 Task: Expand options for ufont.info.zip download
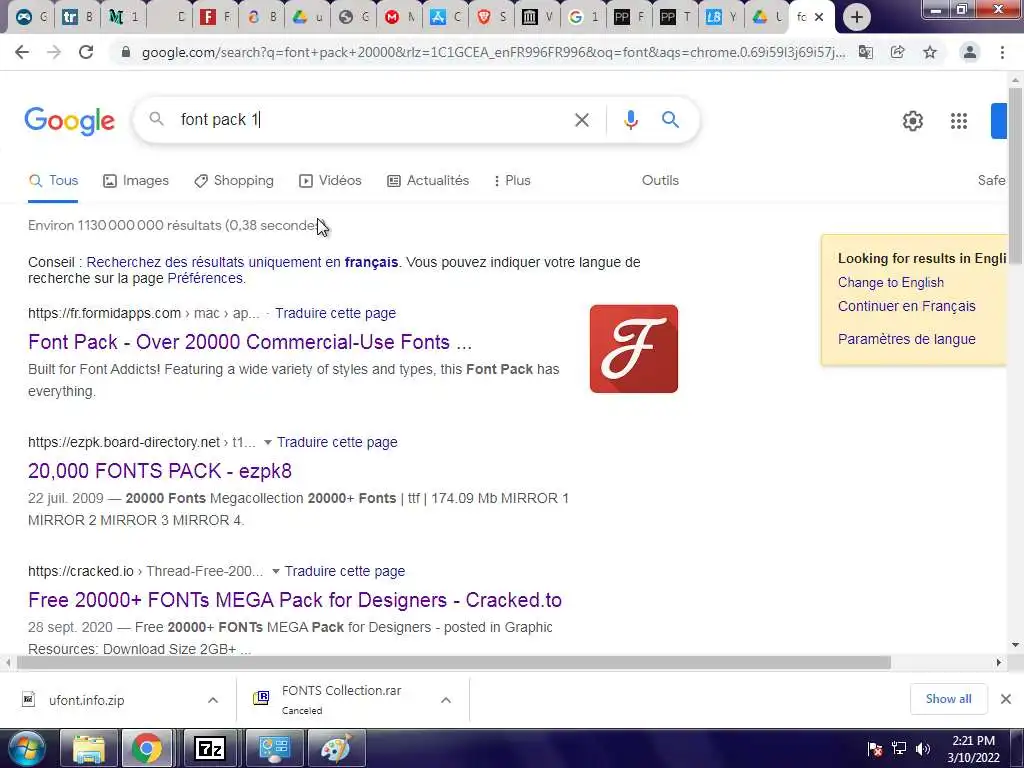tap(213, 700)
